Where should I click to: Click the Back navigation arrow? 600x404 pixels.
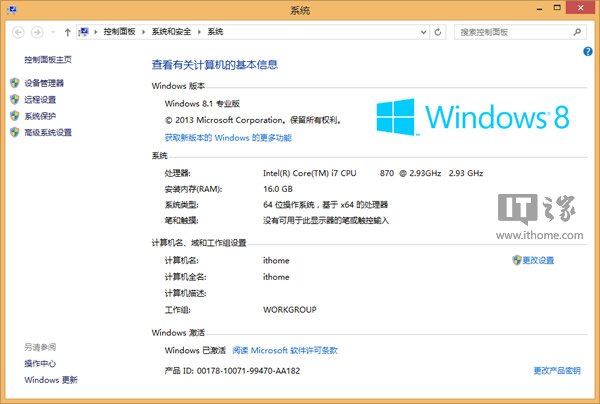[x=18, y=32]
